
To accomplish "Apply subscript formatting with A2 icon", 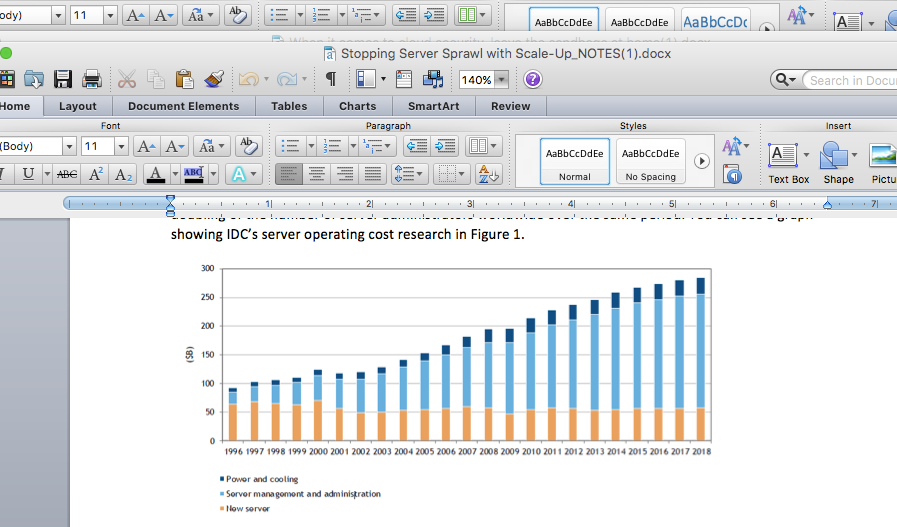I will point(124,174).
